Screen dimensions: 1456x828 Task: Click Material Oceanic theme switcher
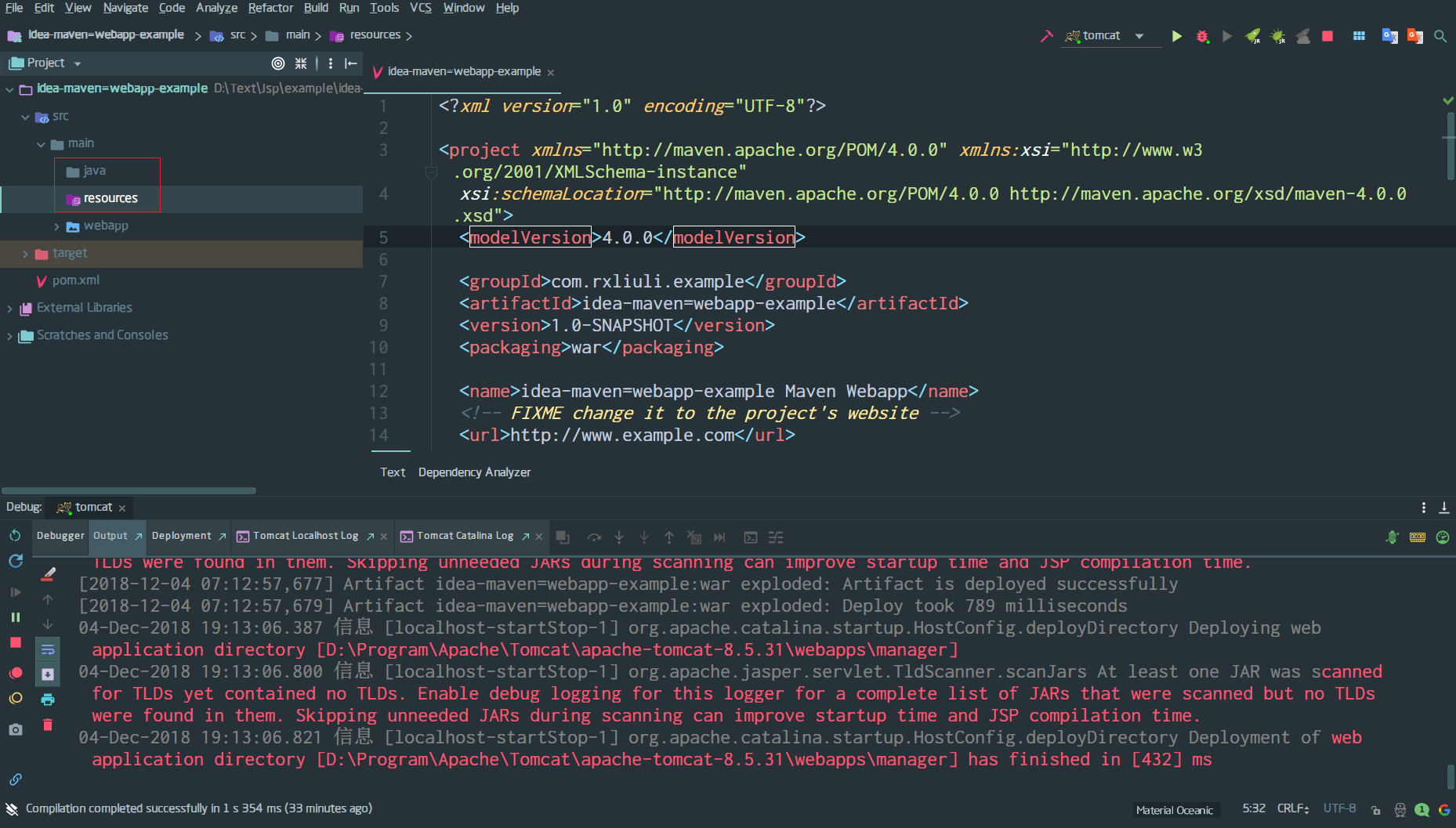pyautogui.click(x=1174, y=810)
